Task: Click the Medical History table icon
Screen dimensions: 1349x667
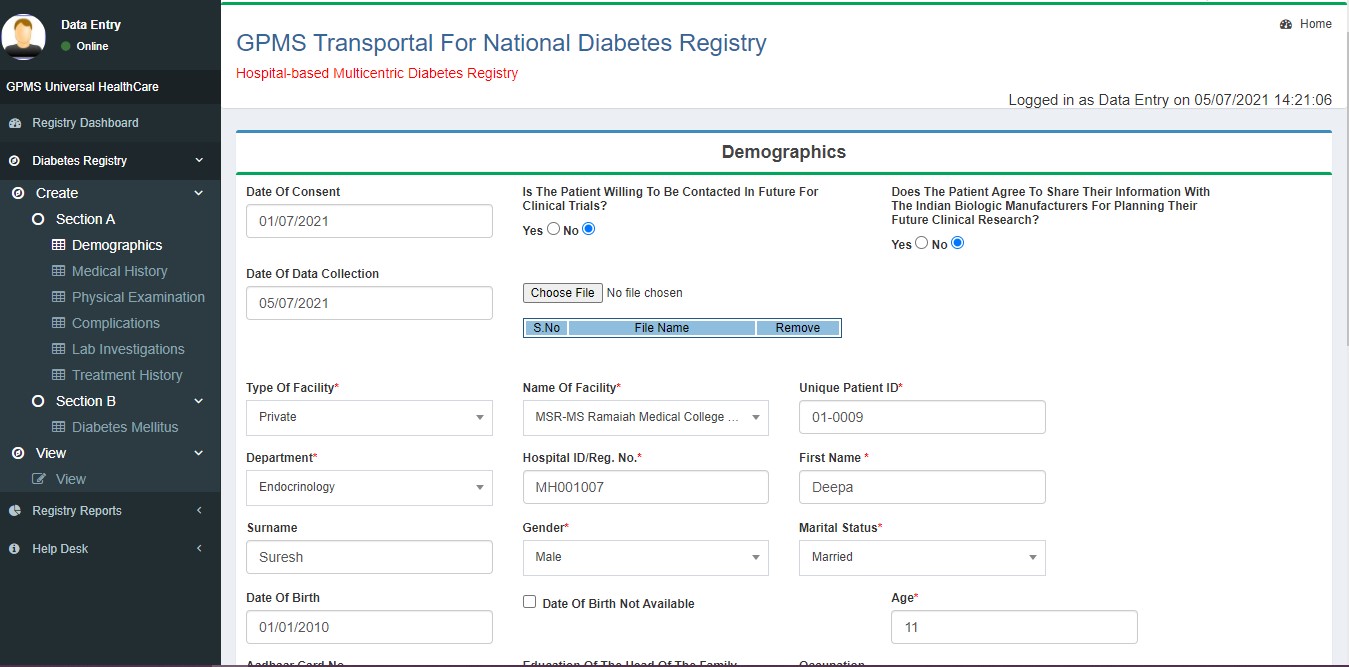Action: (59, 271)
